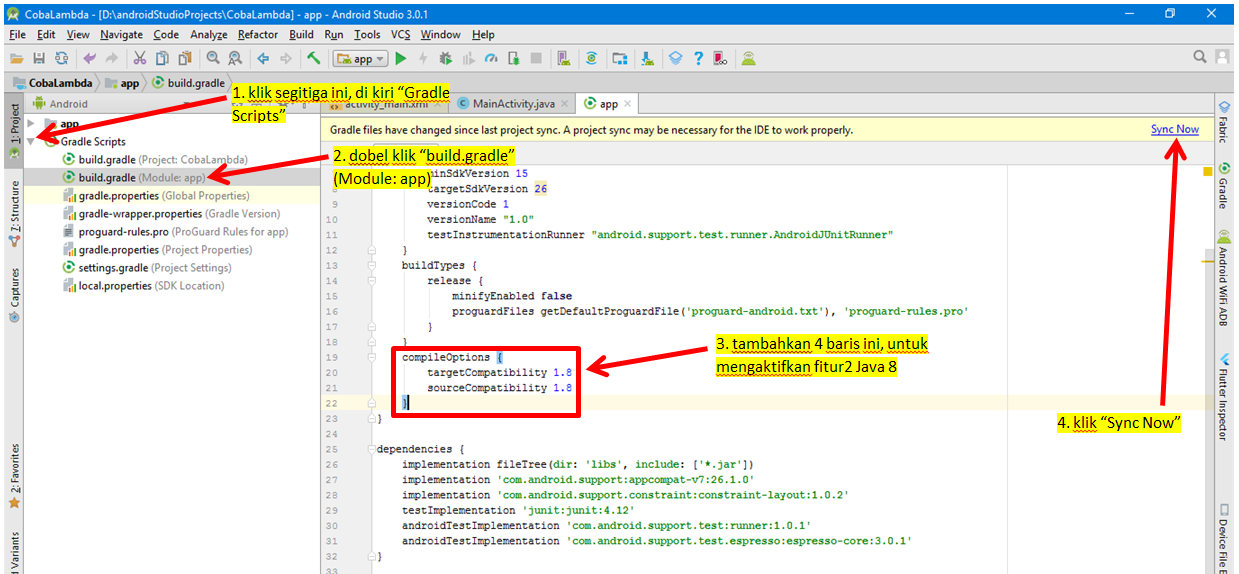The height and width of the screenshot is (574, 1239).
Task: Toggle the 1: Project tool window
Action: (x=13, y=131)
